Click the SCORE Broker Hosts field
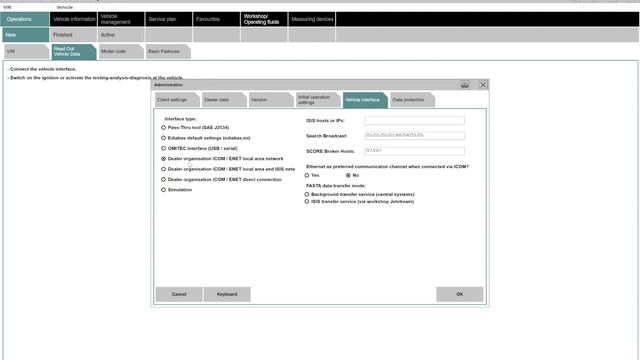Viewport: 640px width, 360px height. point(414,151)
